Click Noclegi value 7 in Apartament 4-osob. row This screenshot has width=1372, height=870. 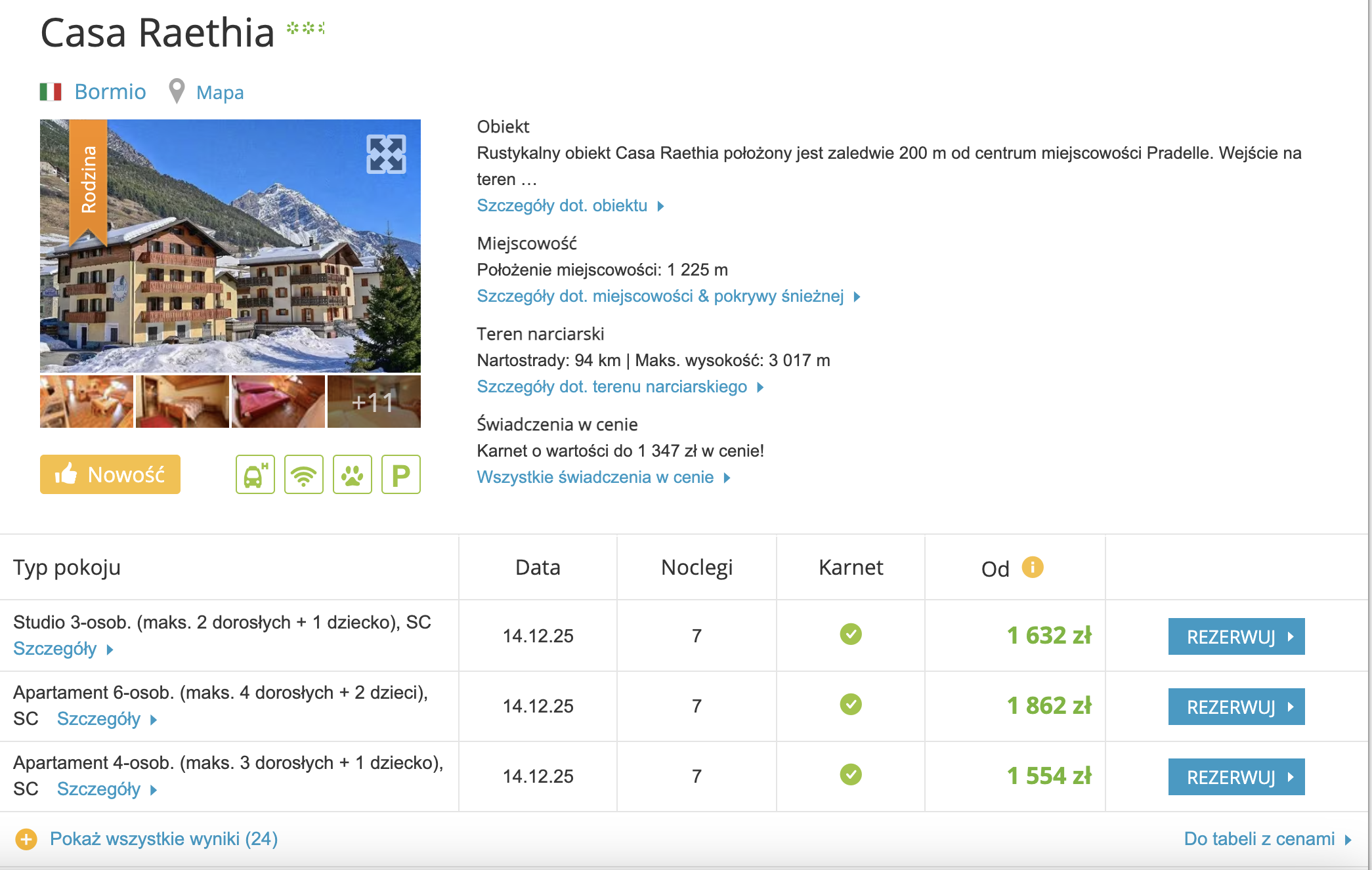pos(697,776)
